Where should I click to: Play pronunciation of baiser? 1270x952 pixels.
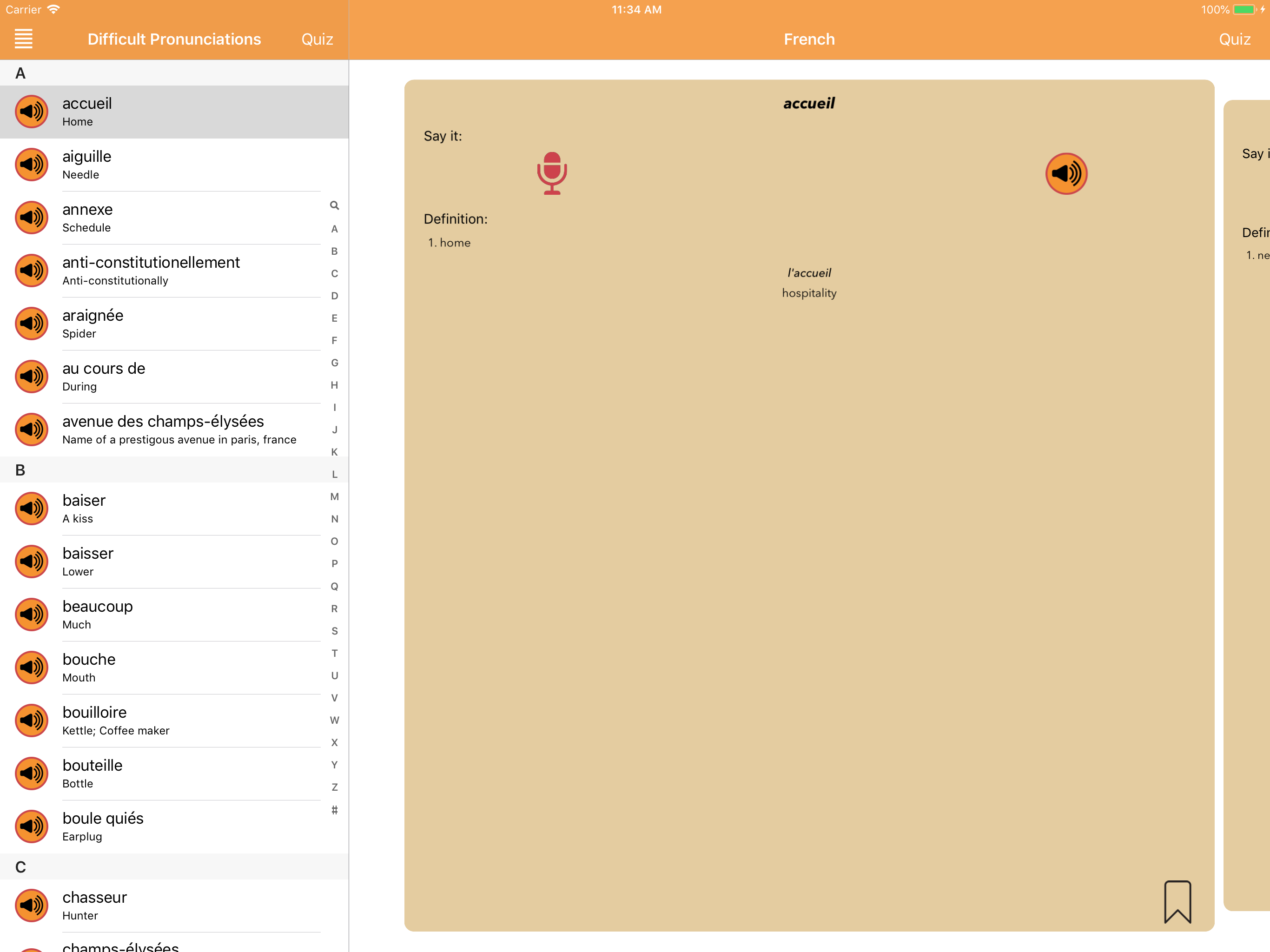pos(32,509)
